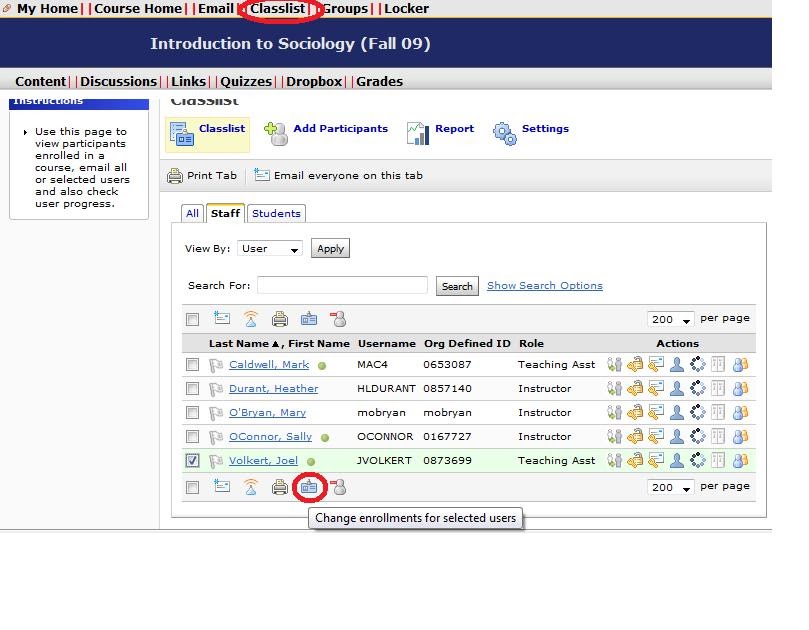
Task: Click the Classlist tool icon
Action: [182, 134]
